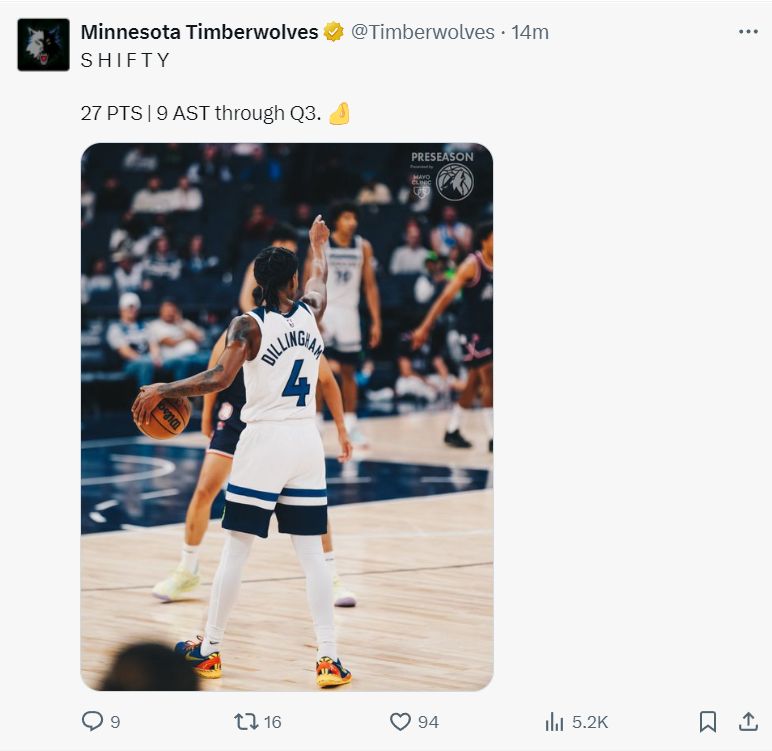This screenshot has height=751, width=772.
Task: Click the 5.2K views count
Action: pyautogui.click(x=589, y=722)
